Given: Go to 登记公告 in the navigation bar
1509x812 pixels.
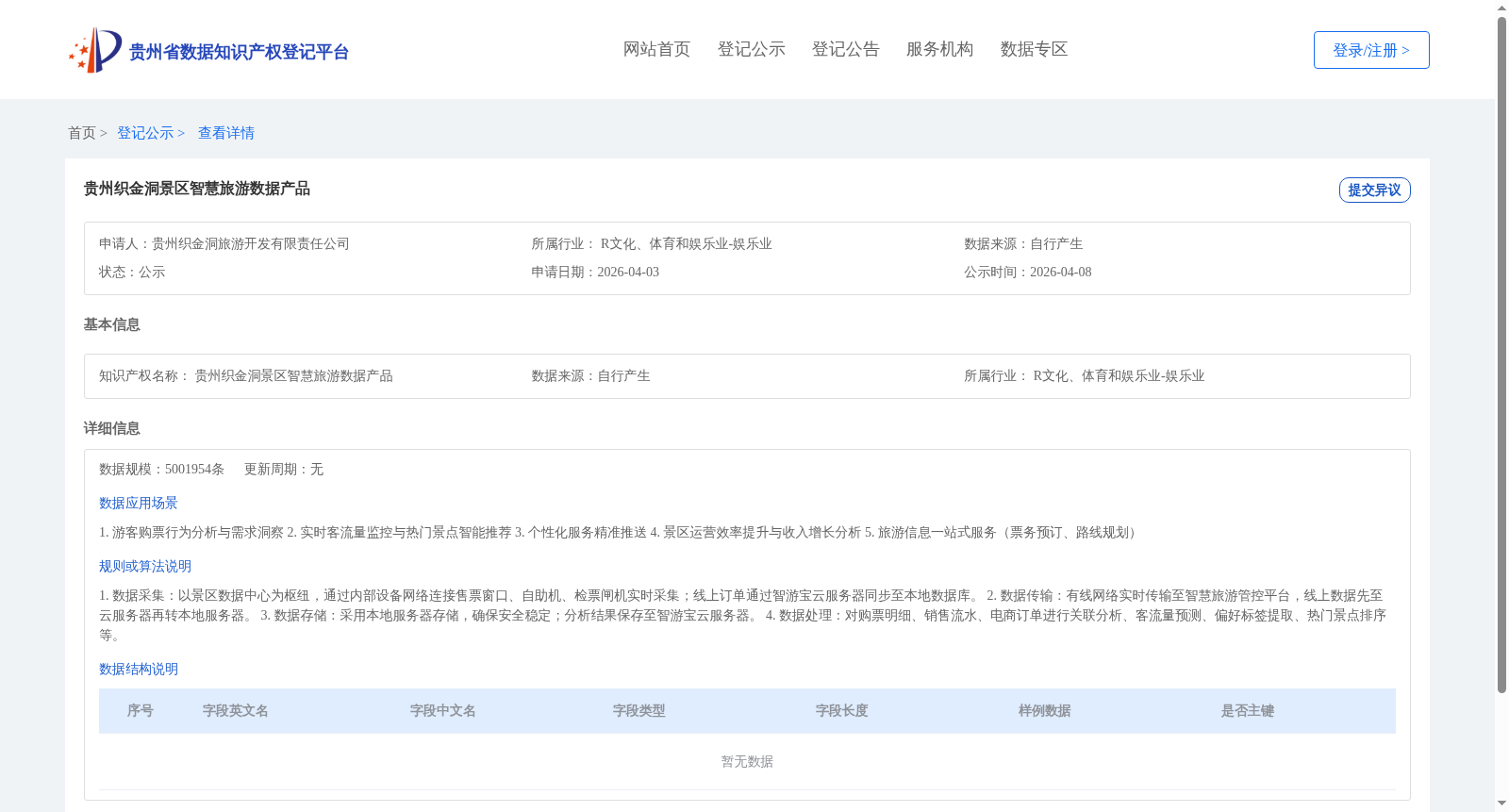Looking at the screenshot, I should (x=845, y=49).
